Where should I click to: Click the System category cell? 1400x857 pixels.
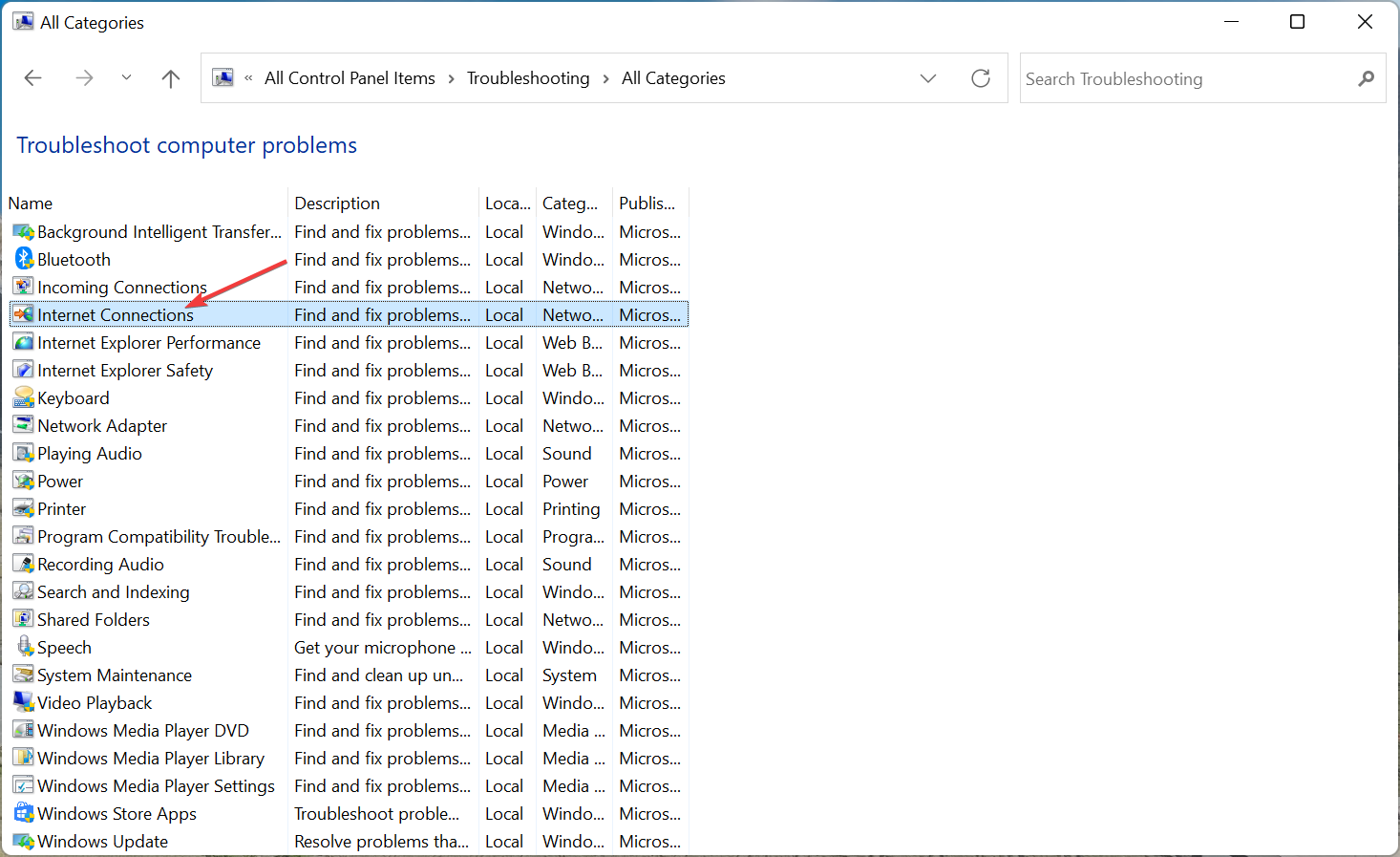coord(569,675)
